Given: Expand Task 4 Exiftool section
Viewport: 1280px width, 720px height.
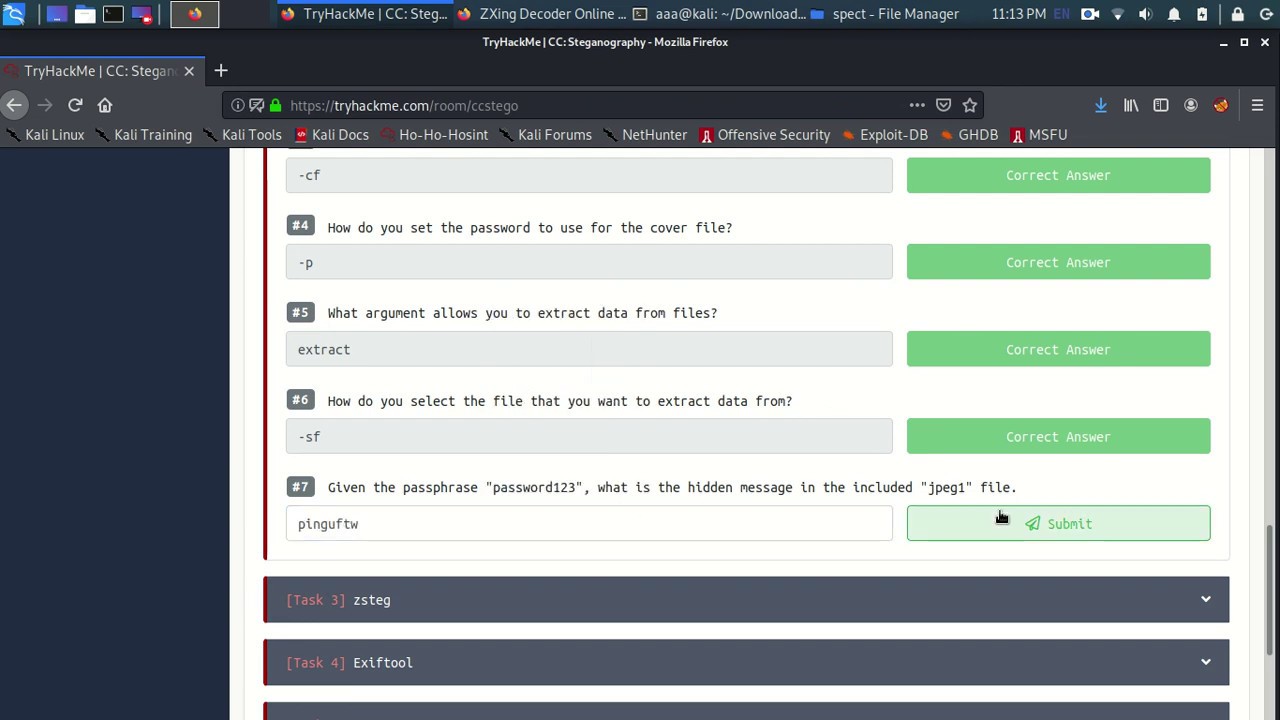Looking at the screenshot, I should 746,662.
